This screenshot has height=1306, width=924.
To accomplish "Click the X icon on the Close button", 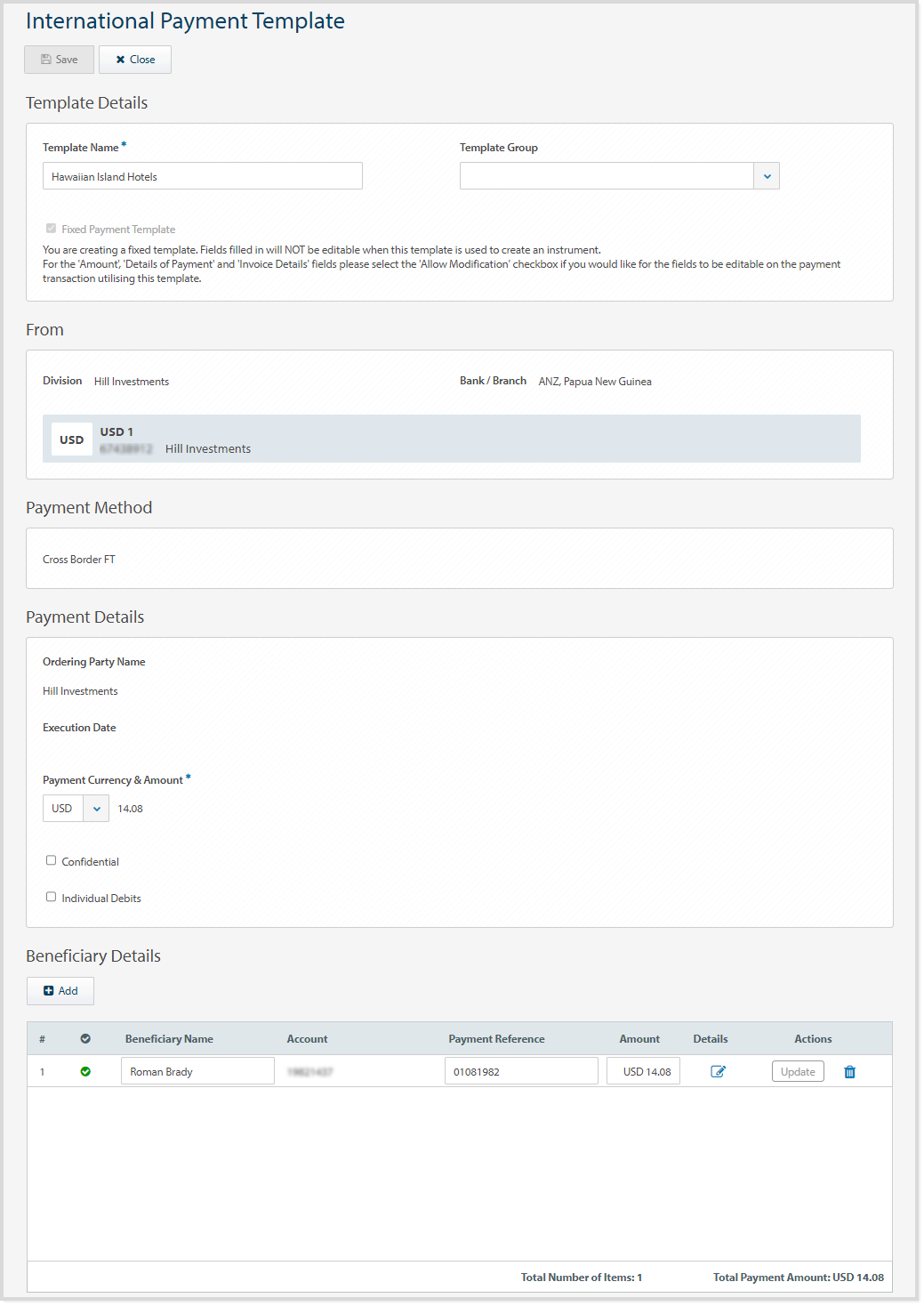I will click(121, 60).
